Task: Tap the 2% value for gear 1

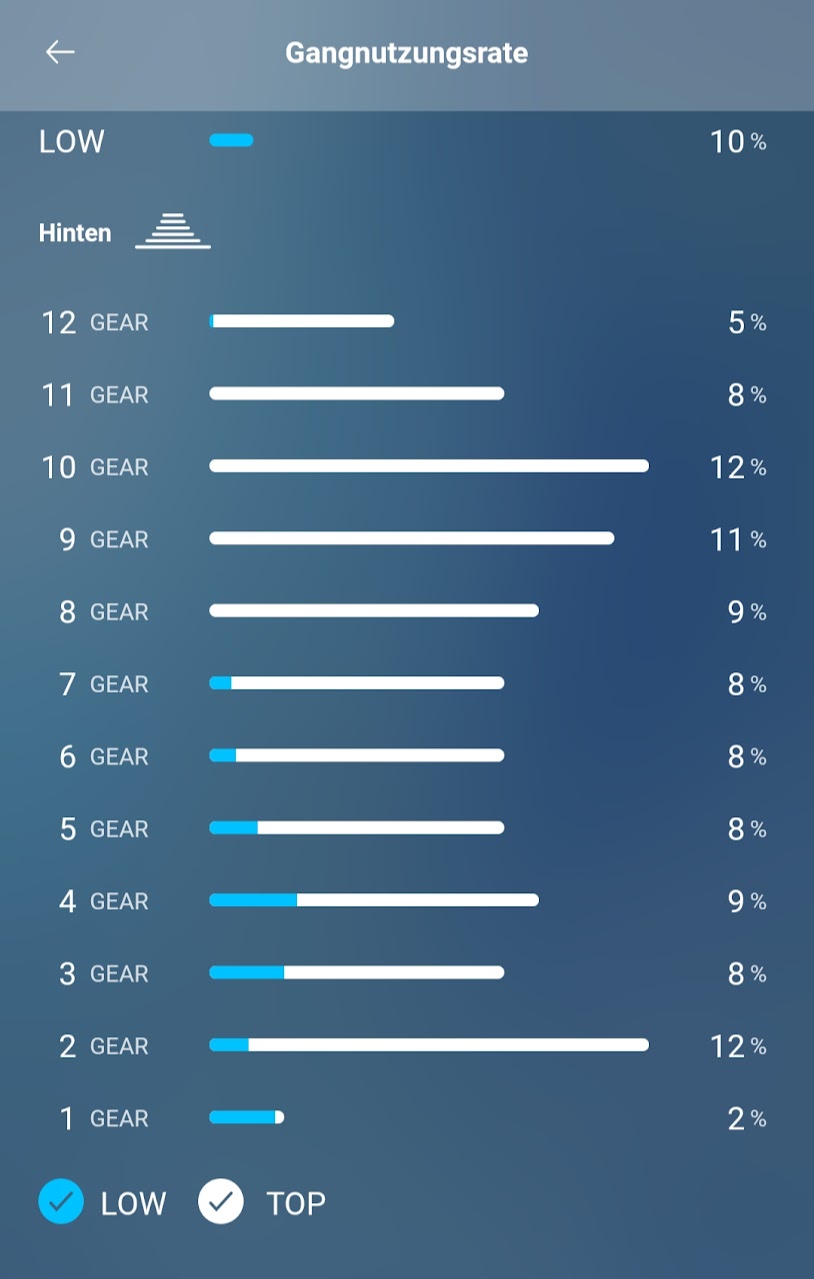Action: tap(747, 1119)
